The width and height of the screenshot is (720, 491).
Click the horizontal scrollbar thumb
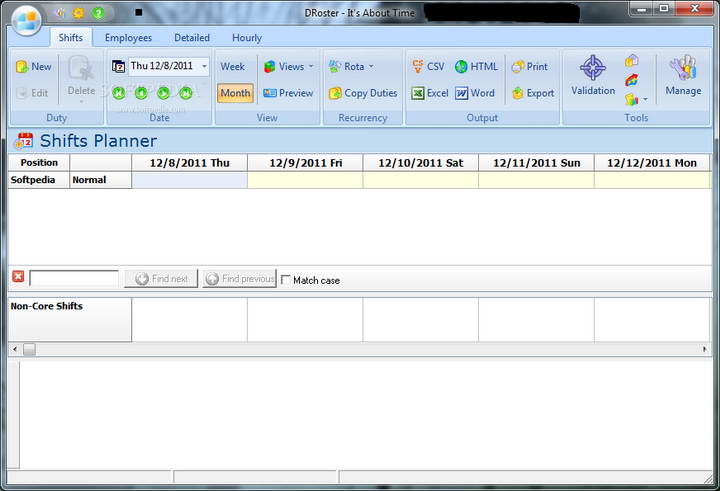(x=29, y=349)
